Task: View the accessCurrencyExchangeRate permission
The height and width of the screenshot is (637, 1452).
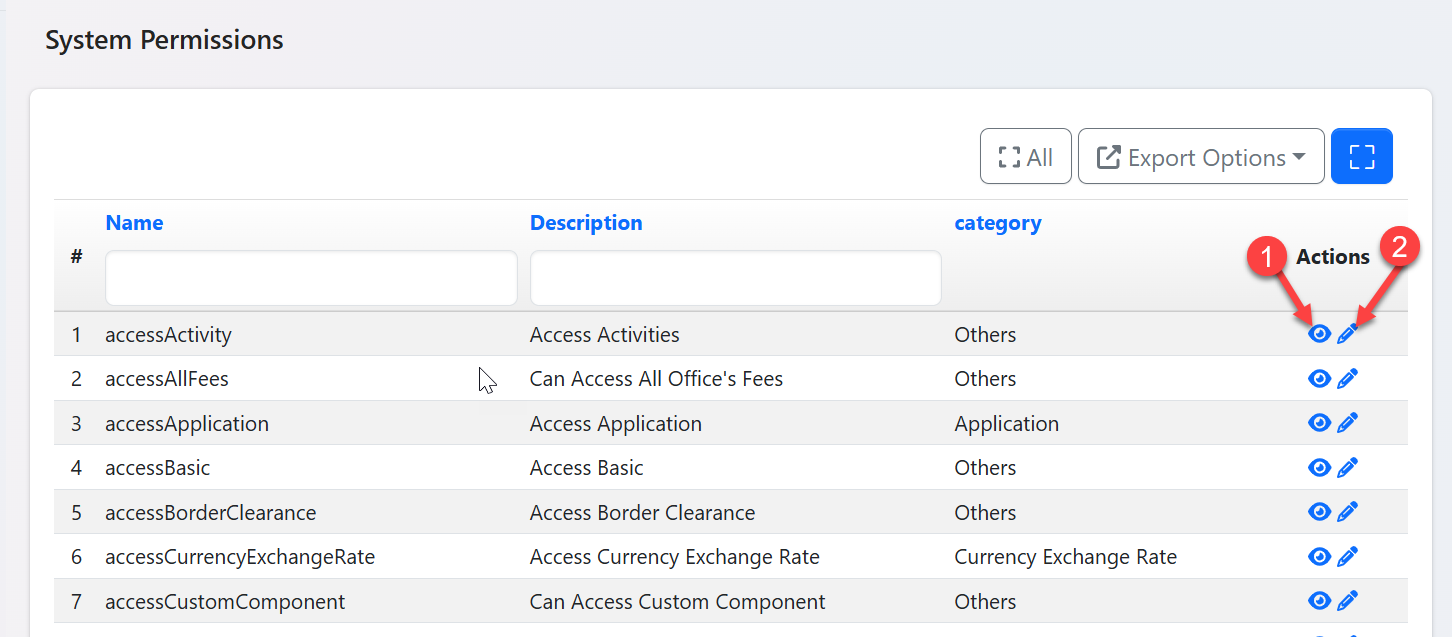Action: click(1319, 556)
